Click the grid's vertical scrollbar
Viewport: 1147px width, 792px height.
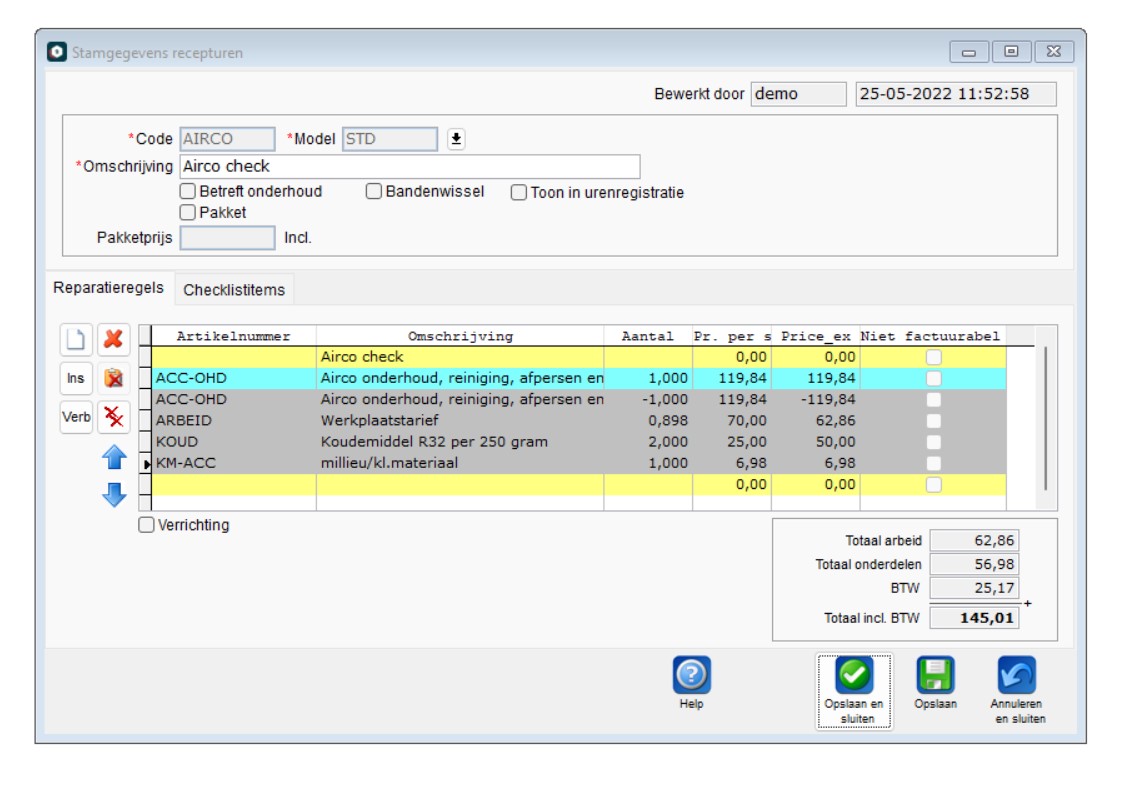click(1046, 418)
